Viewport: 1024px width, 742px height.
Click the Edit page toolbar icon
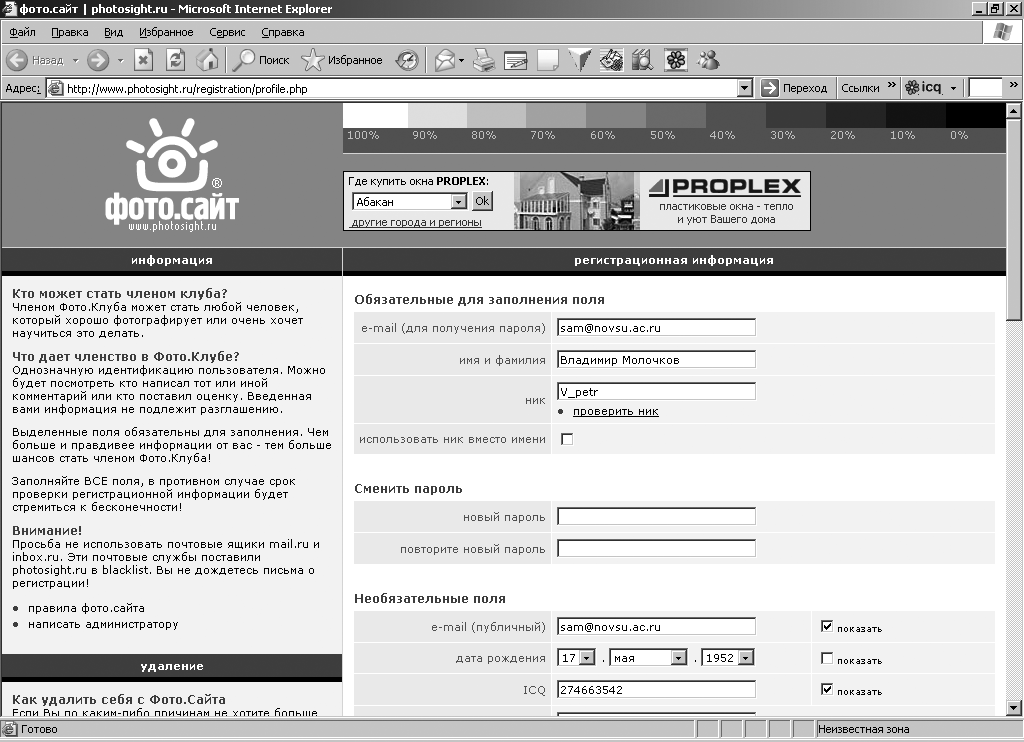pyautogui.click(x=515, y=61)
